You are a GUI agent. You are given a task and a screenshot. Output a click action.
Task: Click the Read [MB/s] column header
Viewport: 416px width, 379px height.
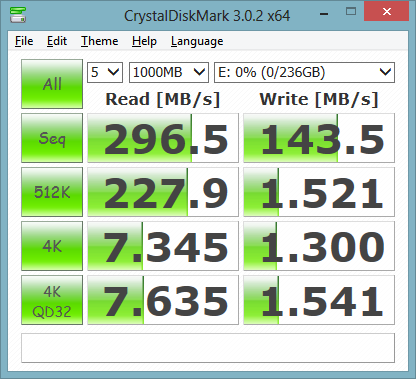click(x=163, y=99)
